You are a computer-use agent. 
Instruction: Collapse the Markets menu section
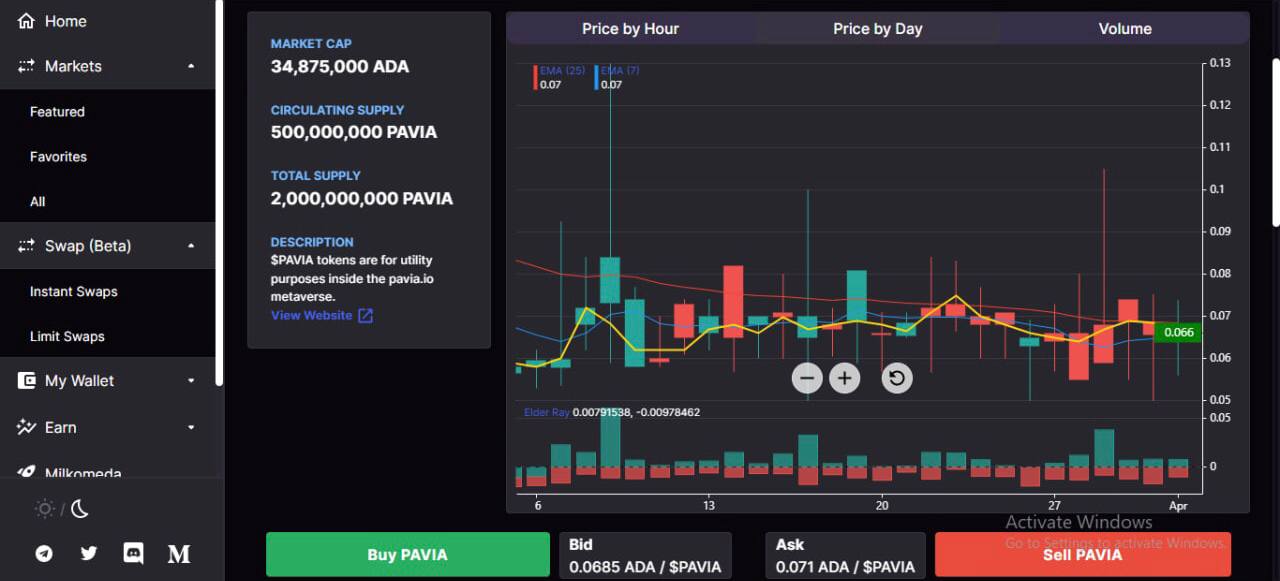(191, 66)
